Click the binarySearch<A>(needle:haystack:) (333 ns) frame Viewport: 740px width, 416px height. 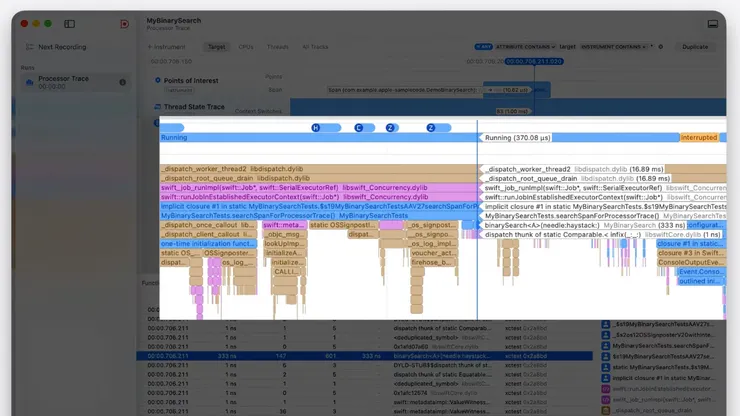click(x=585, y=225)
